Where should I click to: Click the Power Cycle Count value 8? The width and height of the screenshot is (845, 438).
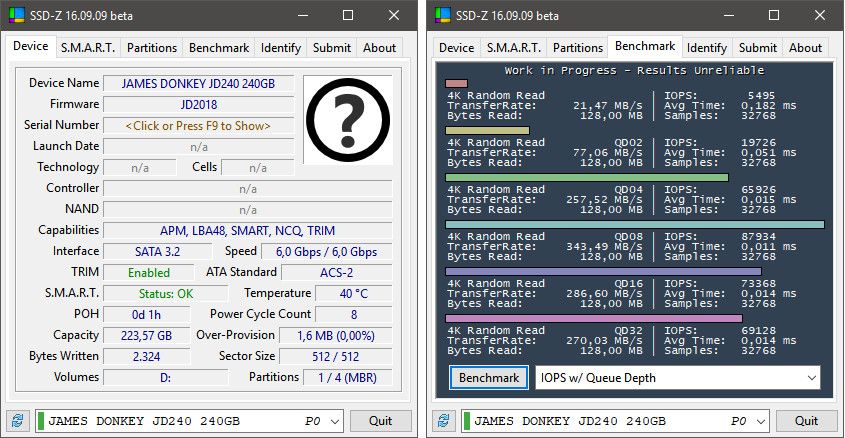pos(354,315)
